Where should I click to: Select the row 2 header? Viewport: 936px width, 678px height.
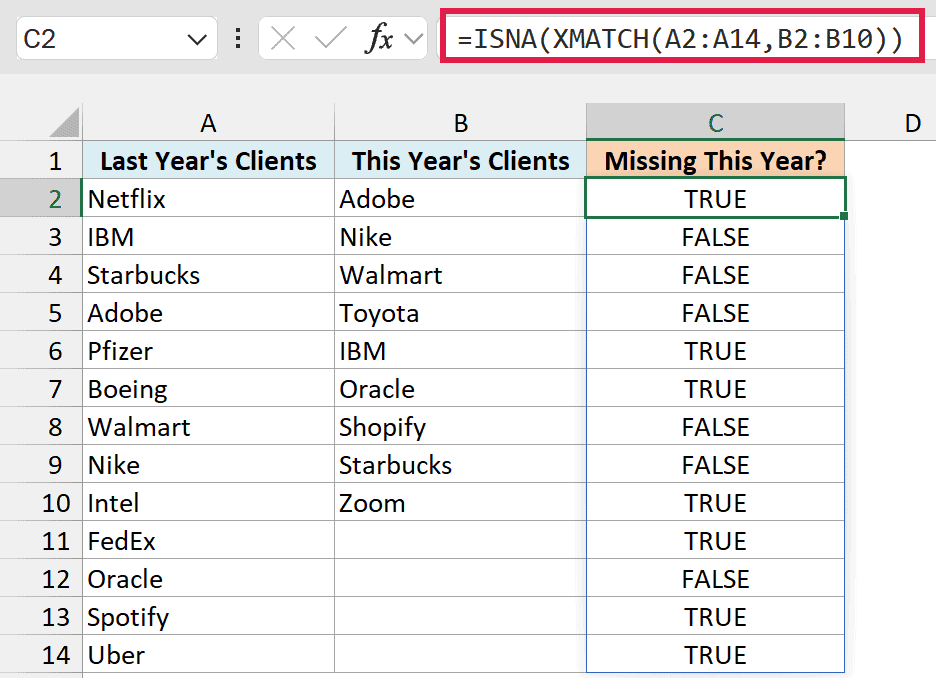pos(41,198)
